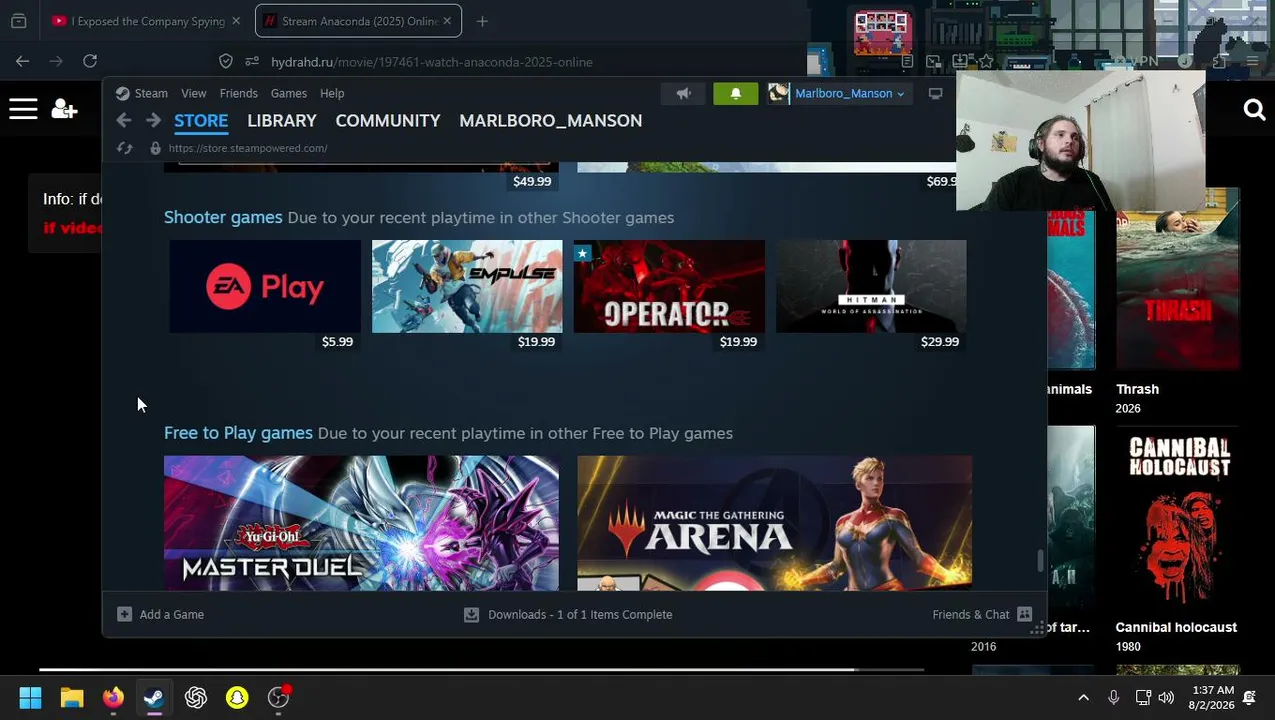The height and width of the screenshot is (720, 1275).
Task: Open the Free to Play games category link
Action: tap(238, 433)
